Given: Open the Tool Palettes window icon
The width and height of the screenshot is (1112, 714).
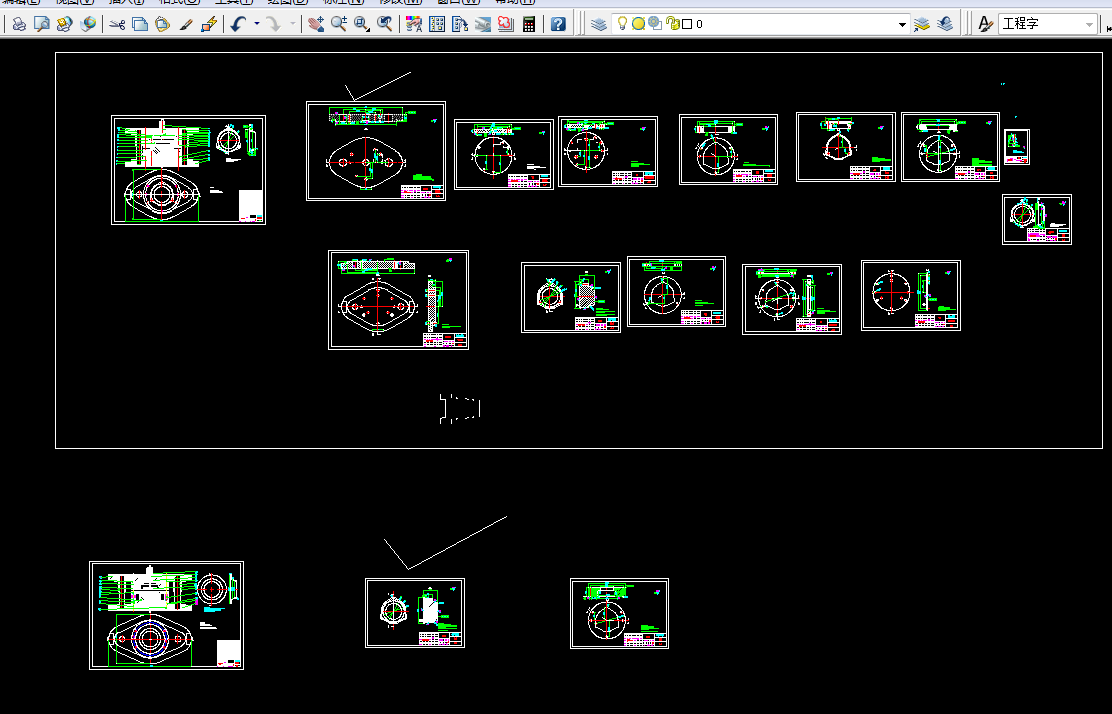Looking at the screenshot, I should (460, 24).
